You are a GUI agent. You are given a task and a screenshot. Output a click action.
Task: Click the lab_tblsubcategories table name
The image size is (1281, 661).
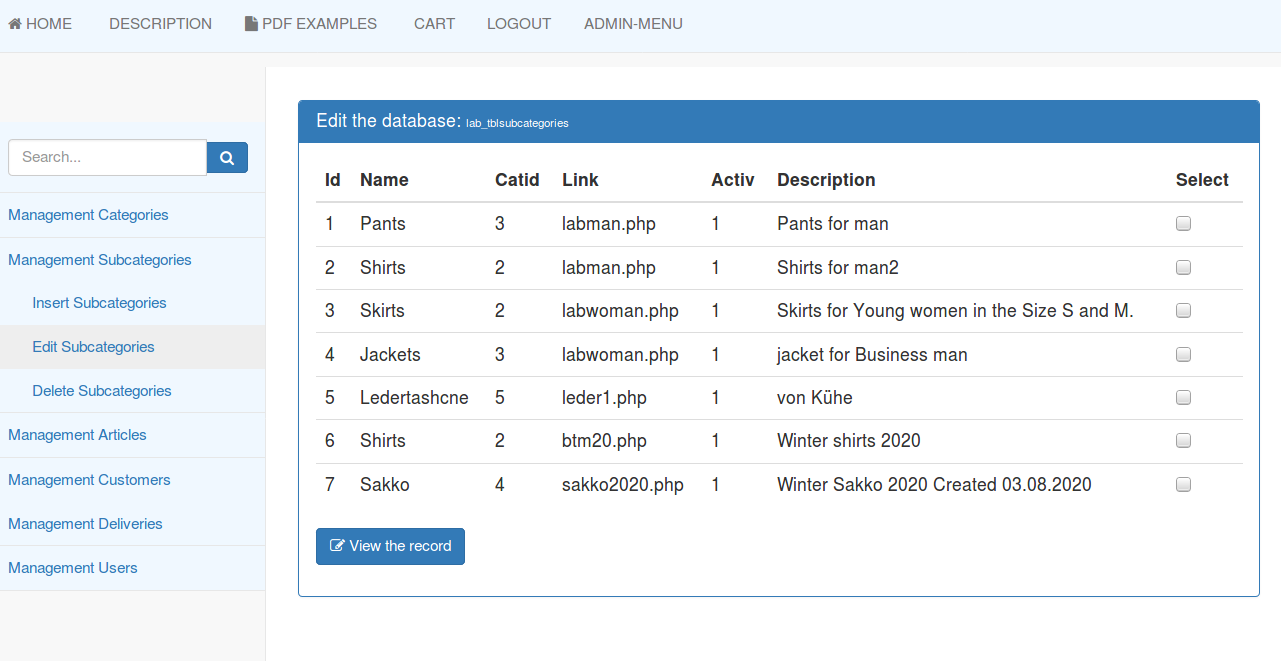pos(517,123)
